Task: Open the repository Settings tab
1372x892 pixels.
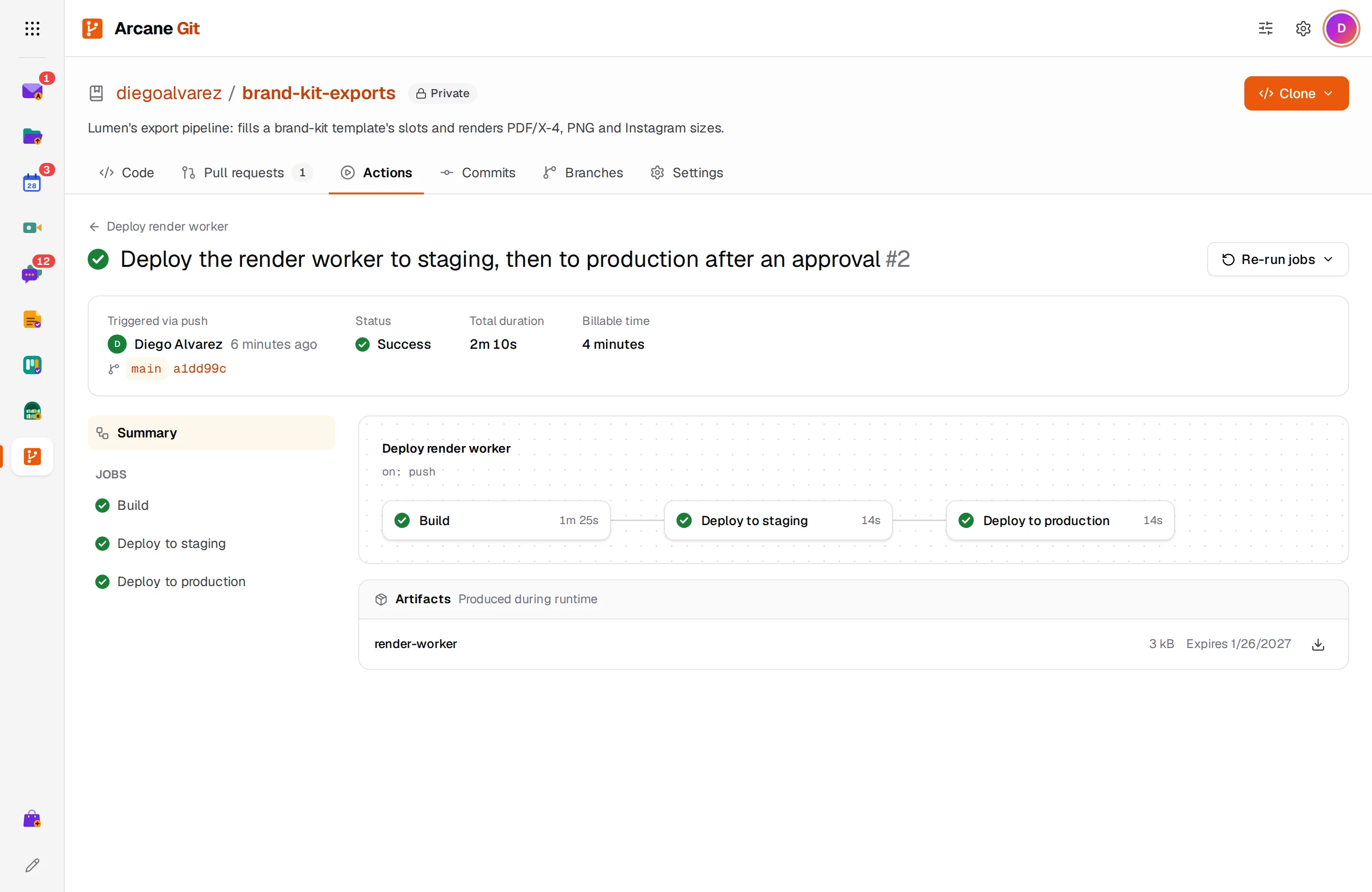Action: point(686,172)
